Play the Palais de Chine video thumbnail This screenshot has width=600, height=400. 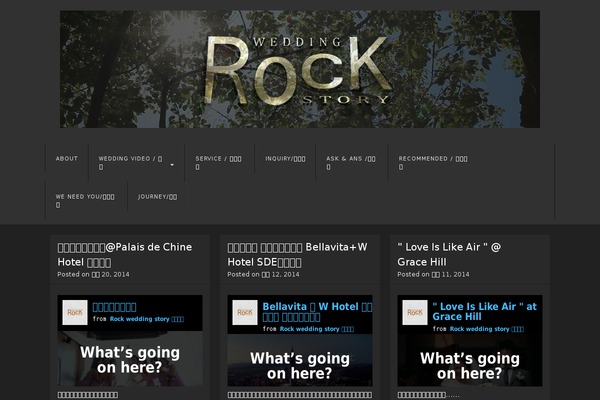tap(130, 359)
